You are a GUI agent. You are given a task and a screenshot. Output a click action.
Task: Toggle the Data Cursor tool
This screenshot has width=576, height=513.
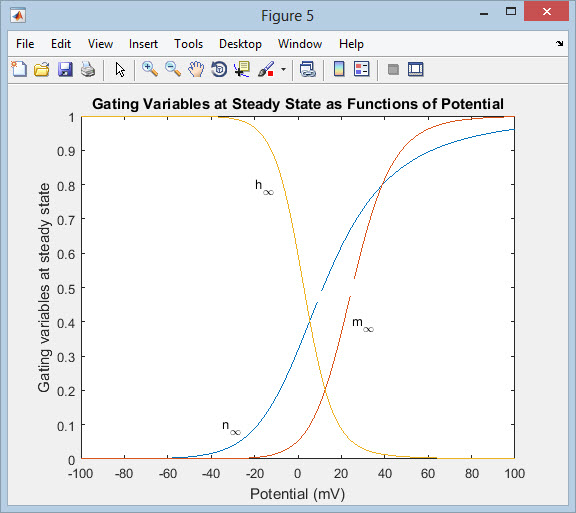pyautogui.click(x=242, y=69)
